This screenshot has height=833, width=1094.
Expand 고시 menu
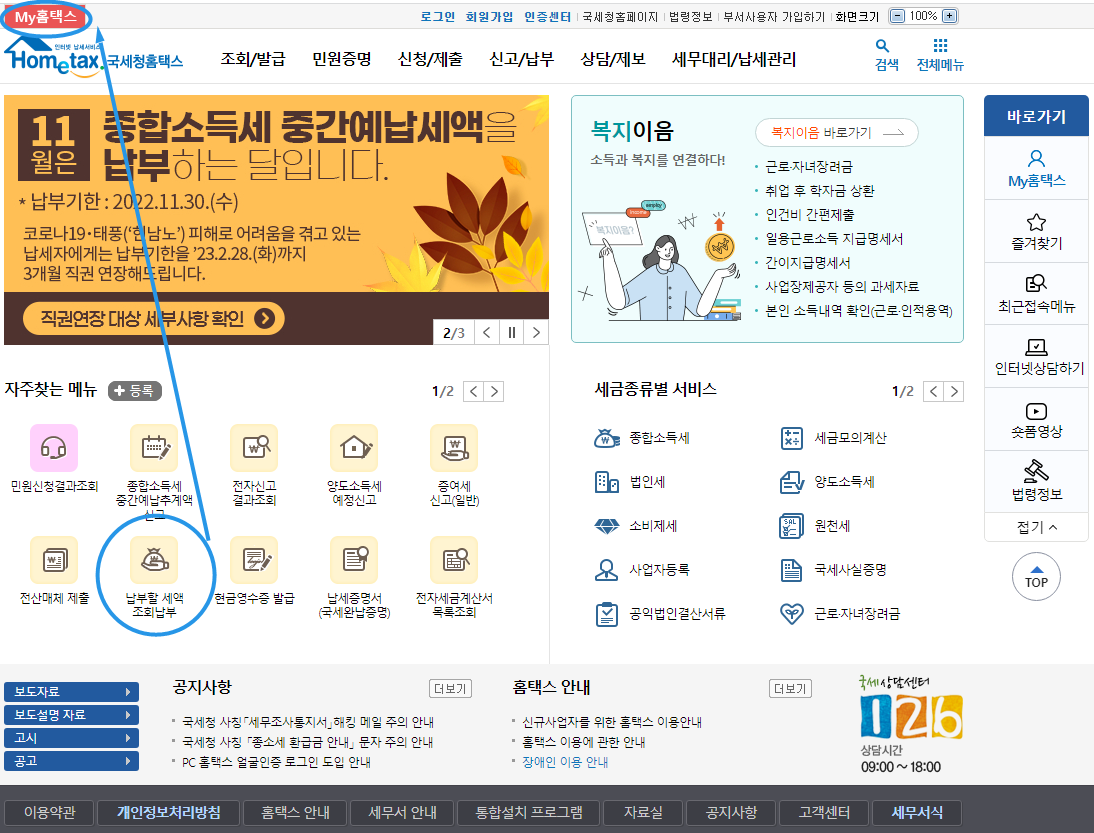pyautogui.click(x=71, y=738)
